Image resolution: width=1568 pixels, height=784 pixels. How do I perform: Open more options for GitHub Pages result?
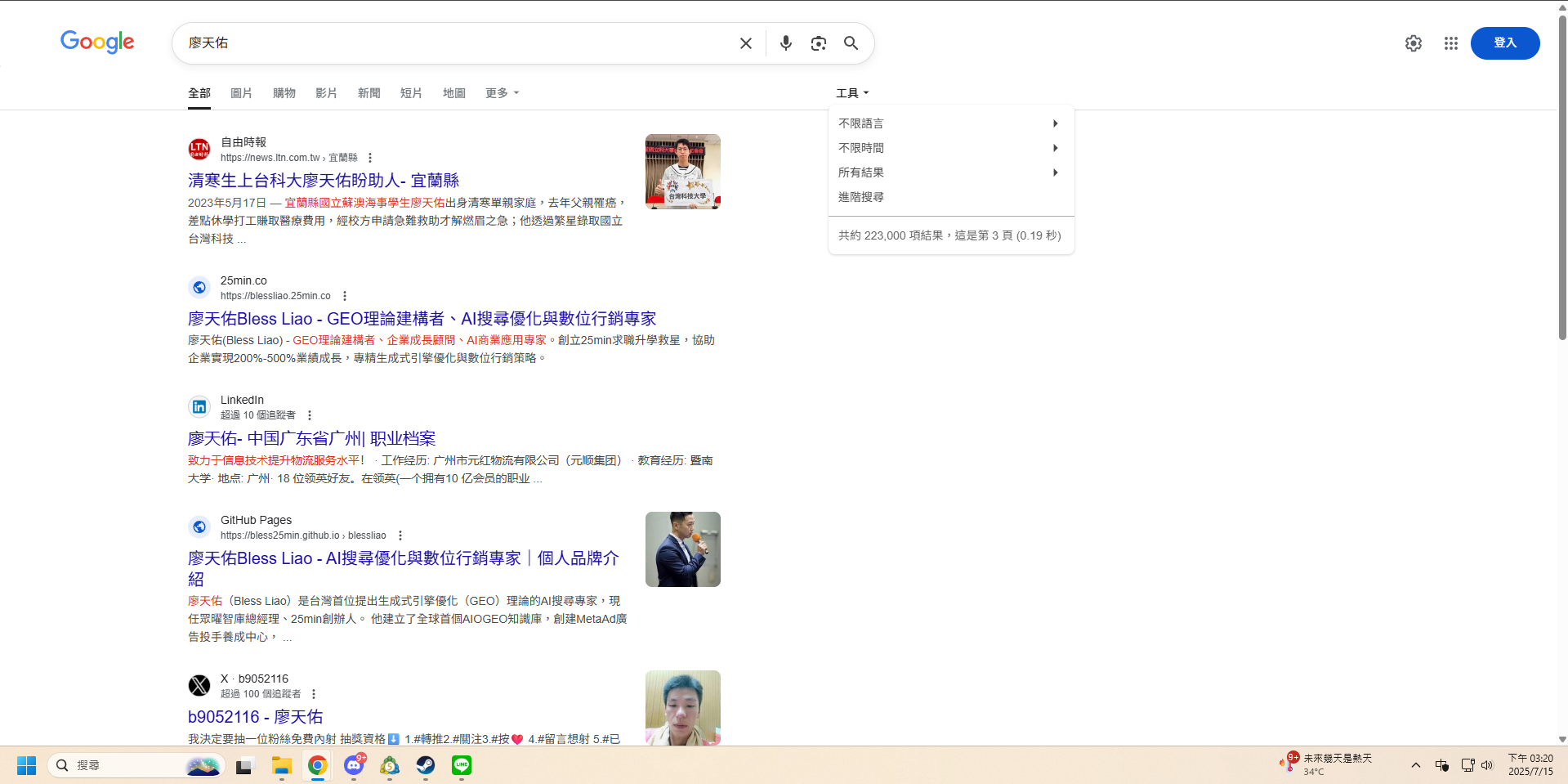[x=400, y=535]
